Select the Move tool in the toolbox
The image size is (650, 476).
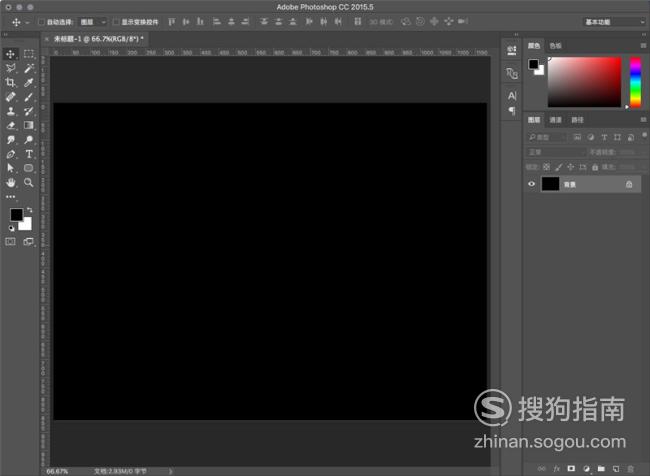10,54
